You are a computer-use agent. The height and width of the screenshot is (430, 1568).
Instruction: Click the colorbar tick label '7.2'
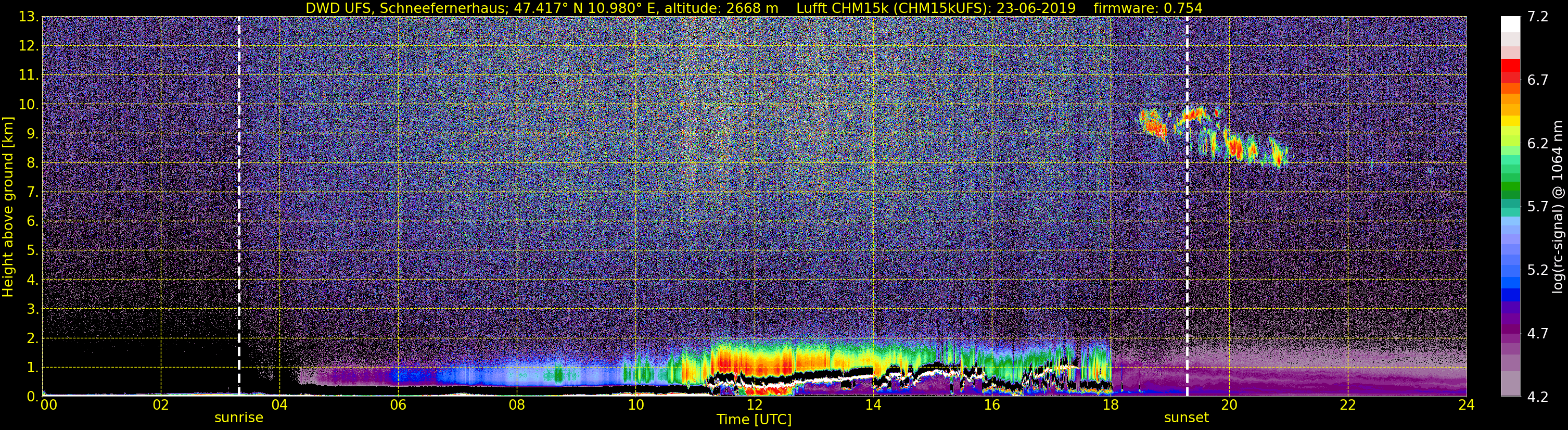pyautogui.click(x=1538, y=17)
